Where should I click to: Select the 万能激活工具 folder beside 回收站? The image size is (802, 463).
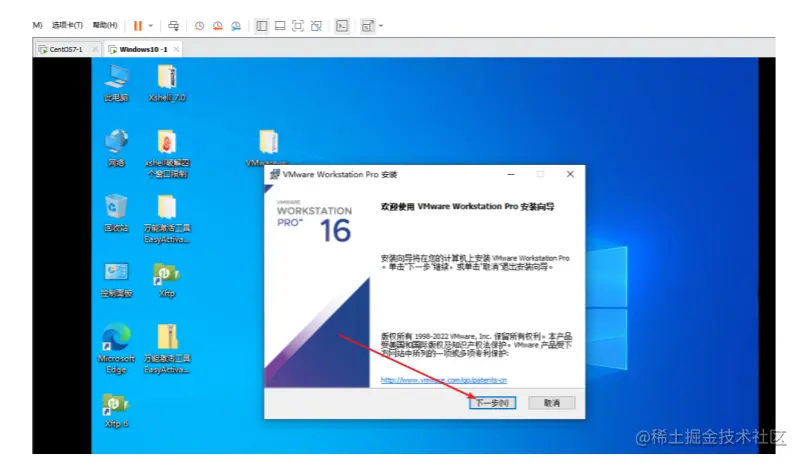pyautogui.click(x=167, y=219)
